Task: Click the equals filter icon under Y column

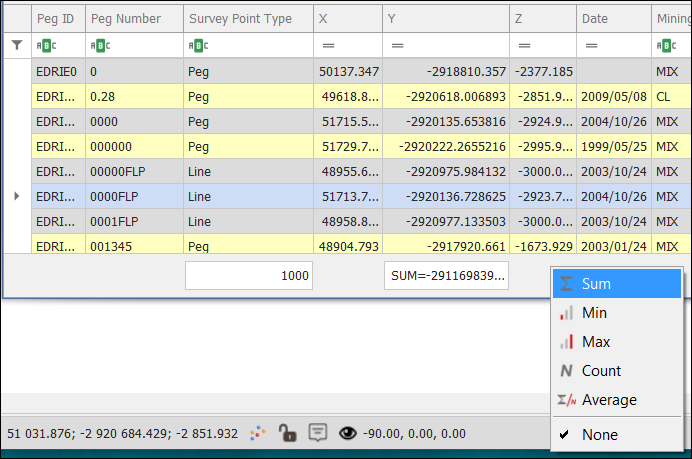Action: (397, 45)
